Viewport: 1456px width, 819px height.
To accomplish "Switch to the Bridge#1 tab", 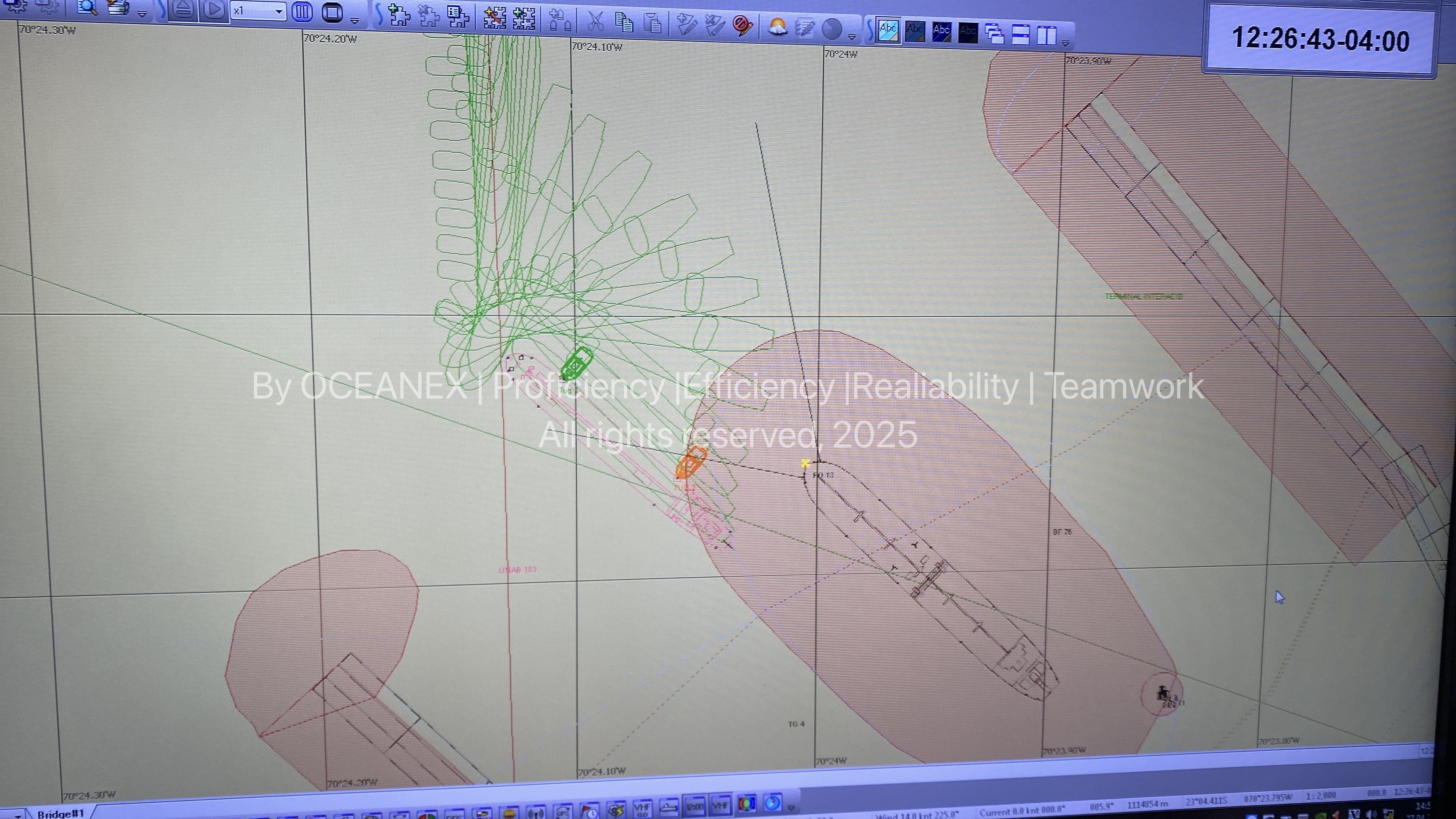I will point(60,813).
